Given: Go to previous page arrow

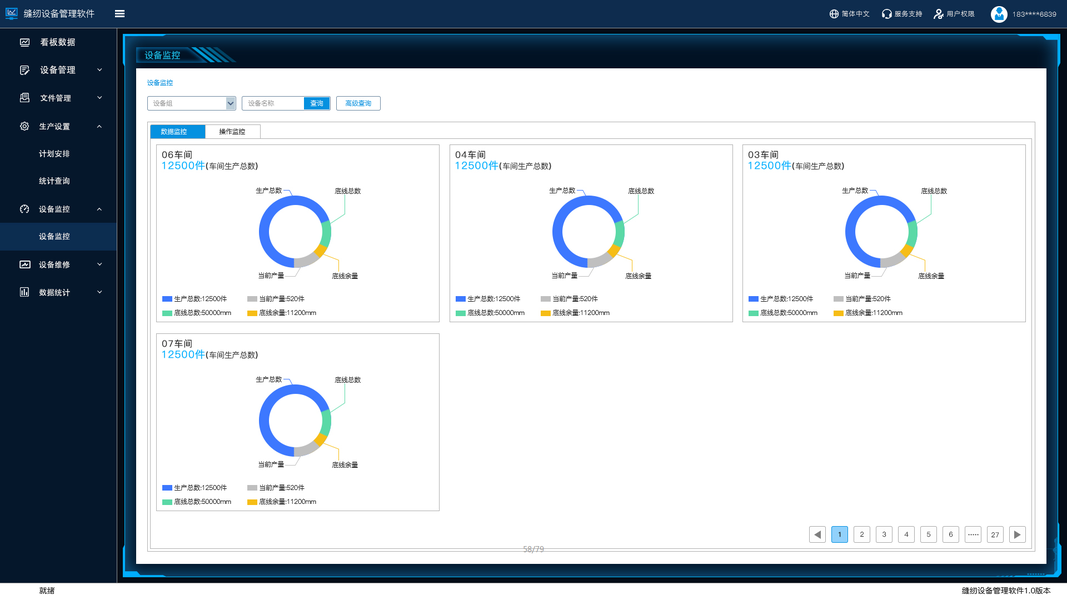Looking at the screenshot, I should [x=817, y=535].
